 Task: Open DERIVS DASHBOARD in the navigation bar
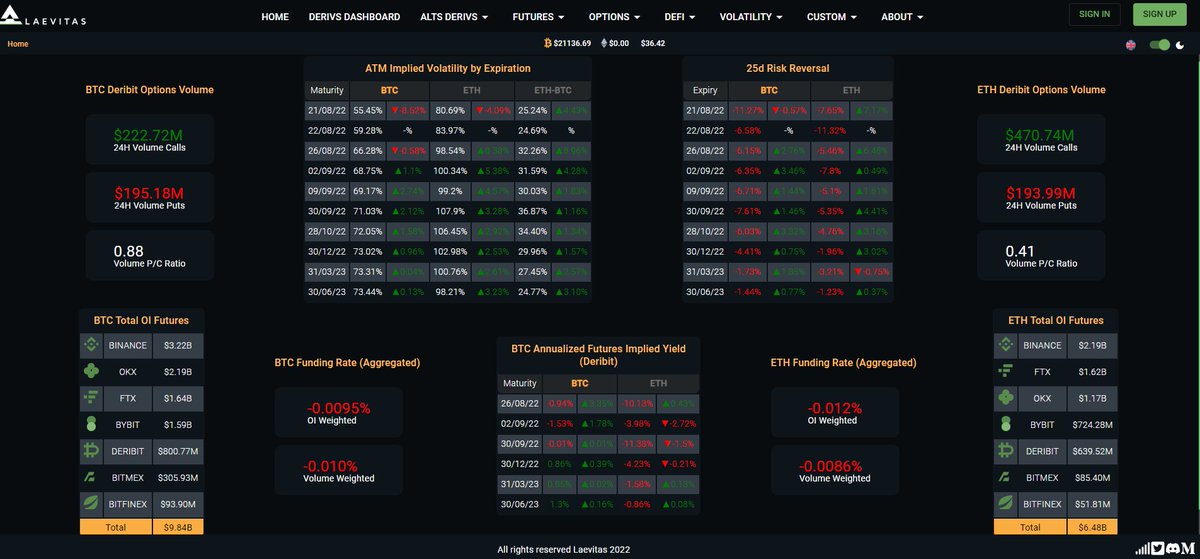pos(354,17)
